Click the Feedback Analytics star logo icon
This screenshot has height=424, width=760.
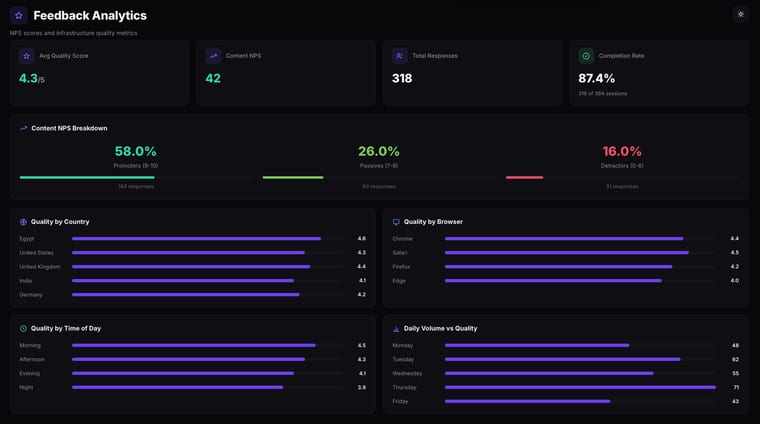[18, 16]
